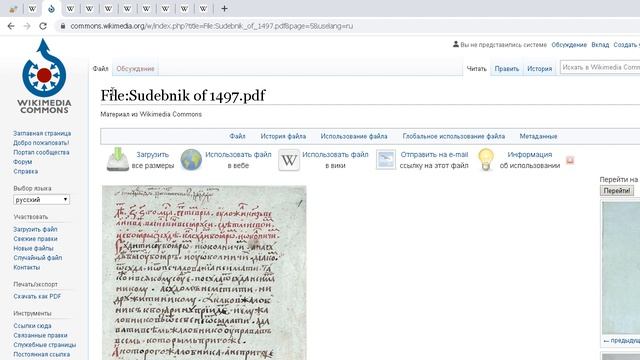Click the browser back arrow
This screenshot has width=640, height=360.
click(11, 26)
